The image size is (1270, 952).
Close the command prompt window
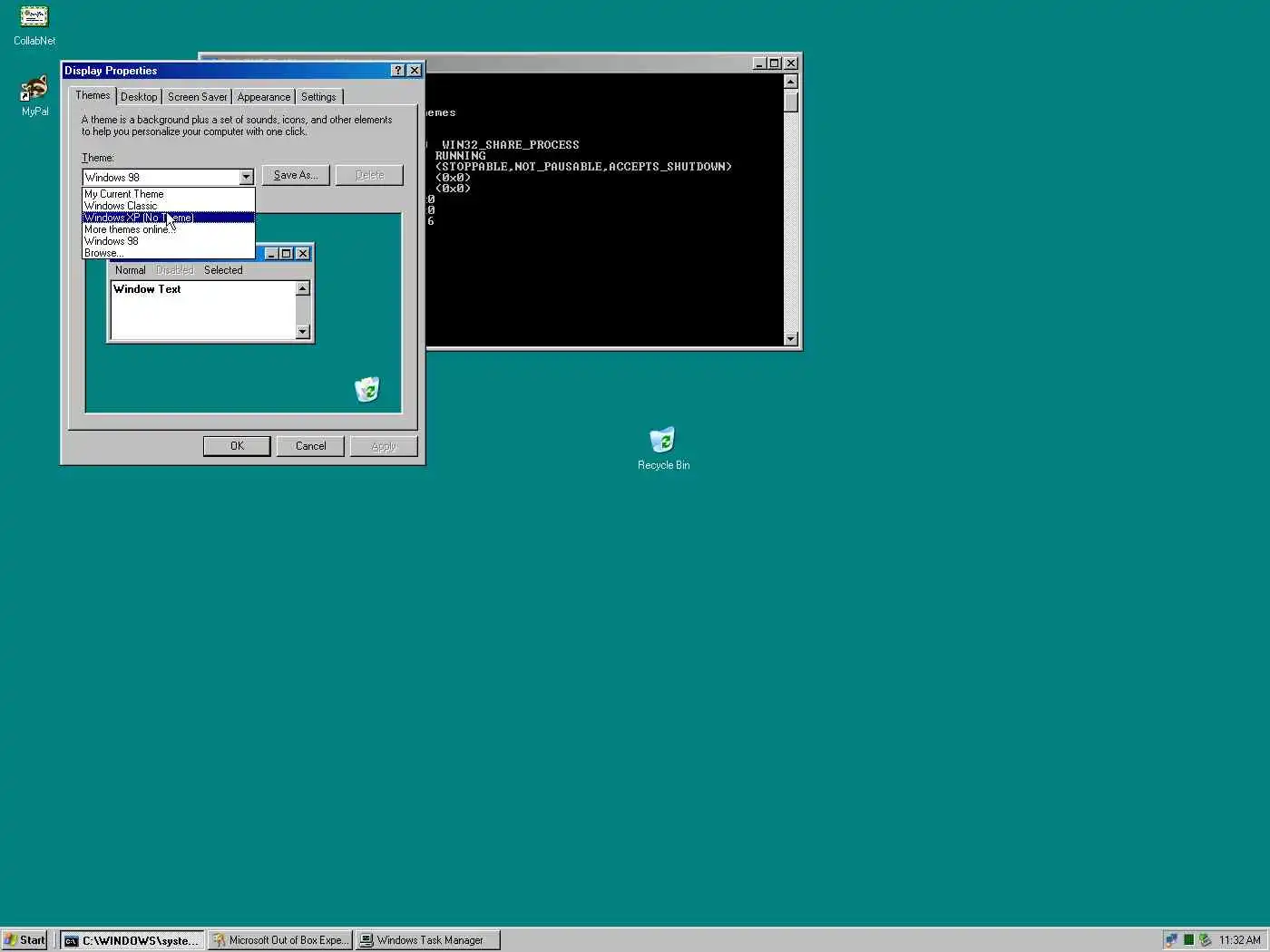click(791, 63)
